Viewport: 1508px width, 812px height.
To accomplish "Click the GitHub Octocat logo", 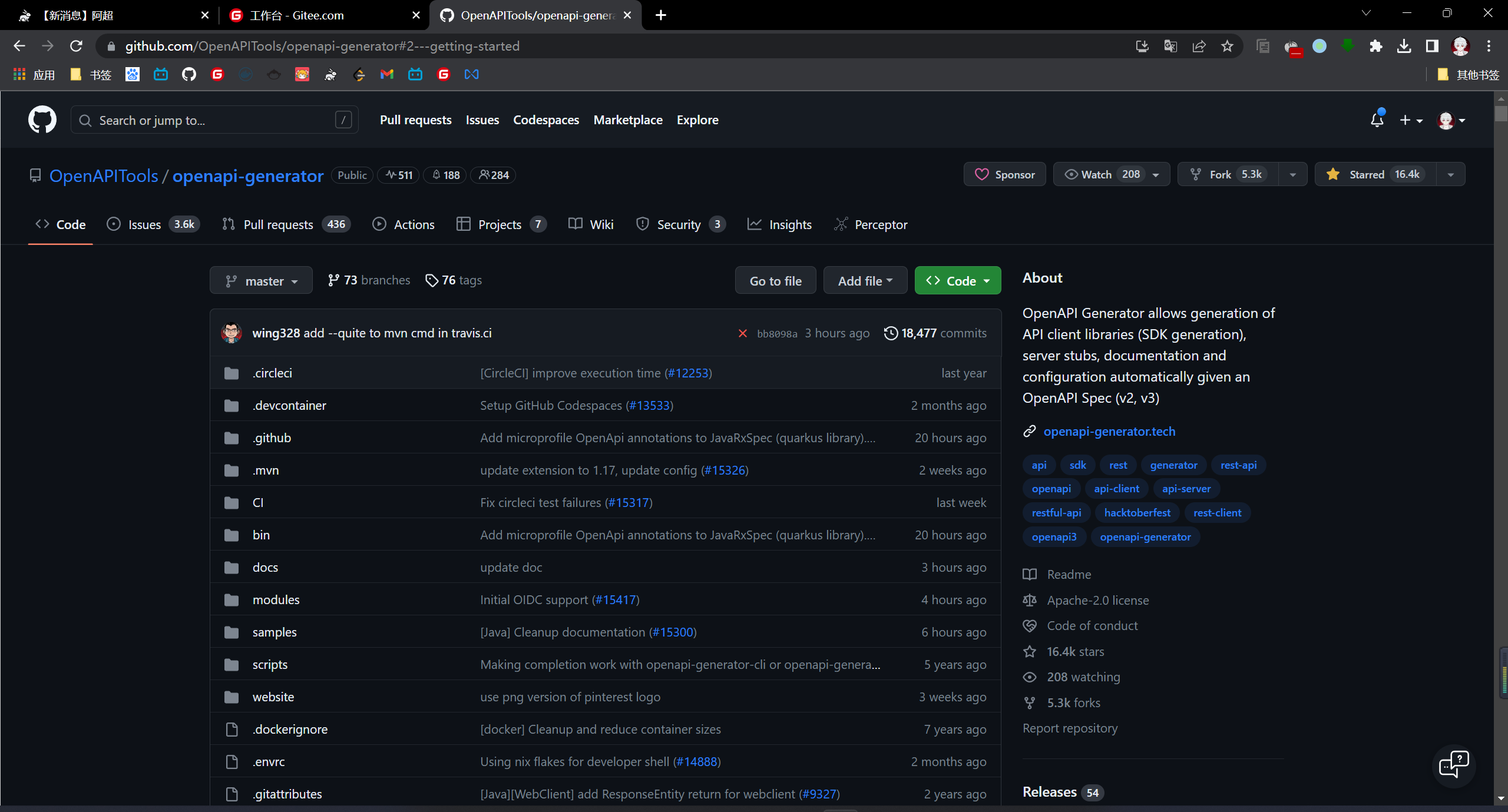I will point(42,120).
